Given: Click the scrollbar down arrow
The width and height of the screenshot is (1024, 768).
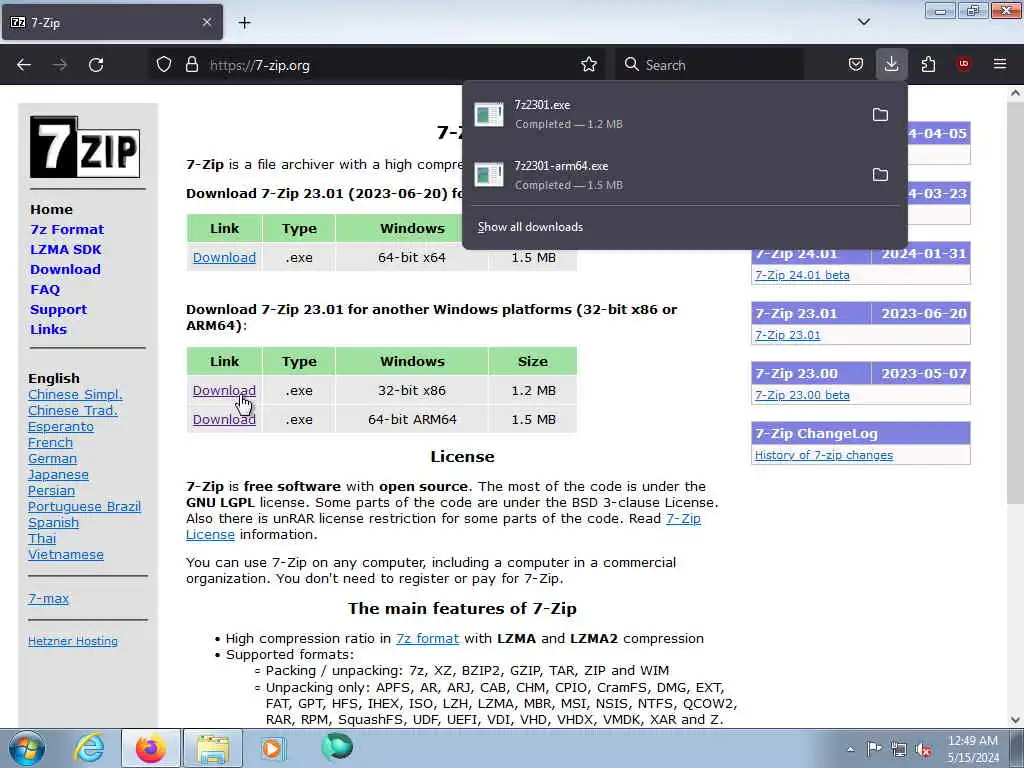Looking at the screenshot, I should (1015, 720).
